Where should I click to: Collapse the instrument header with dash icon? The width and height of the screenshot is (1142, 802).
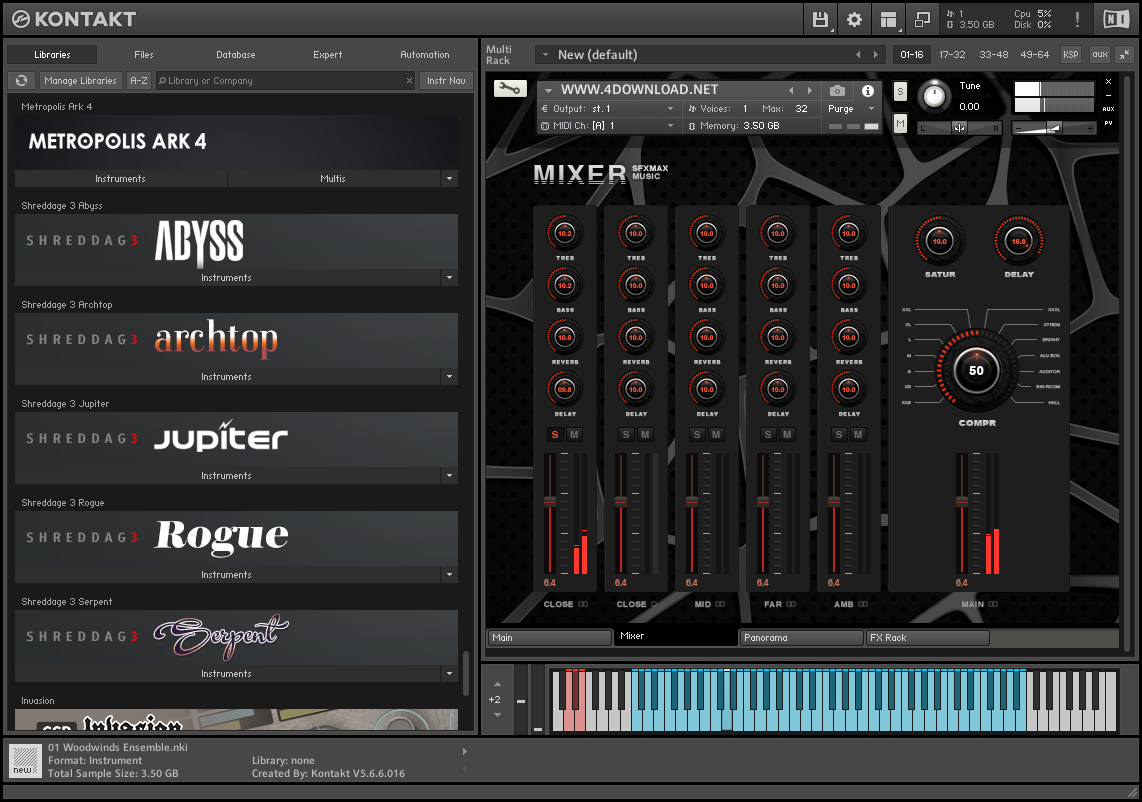pyautogui.click(x=1108, y=95)
